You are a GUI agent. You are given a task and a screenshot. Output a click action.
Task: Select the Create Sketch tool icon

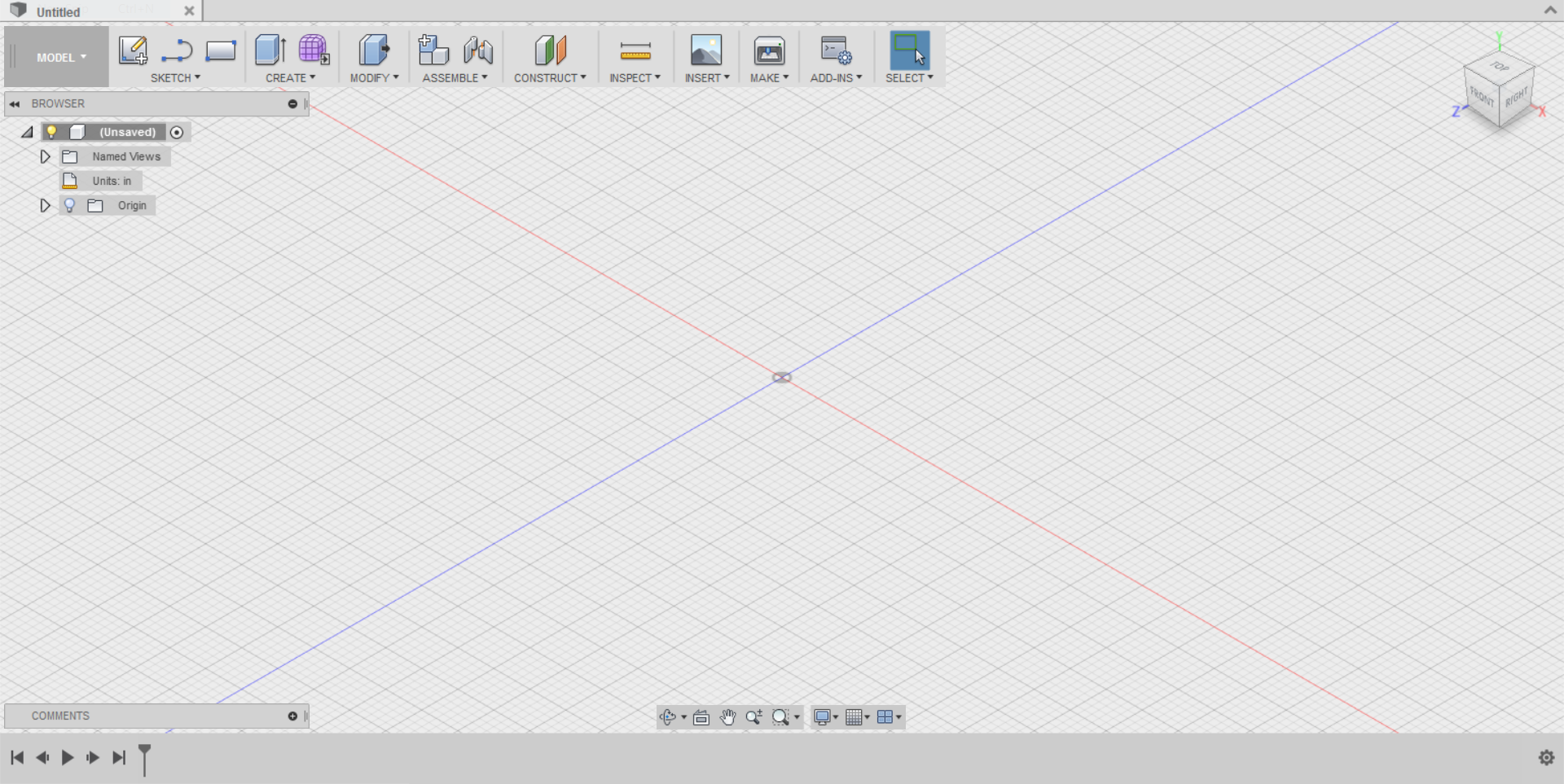pos(133,50)
